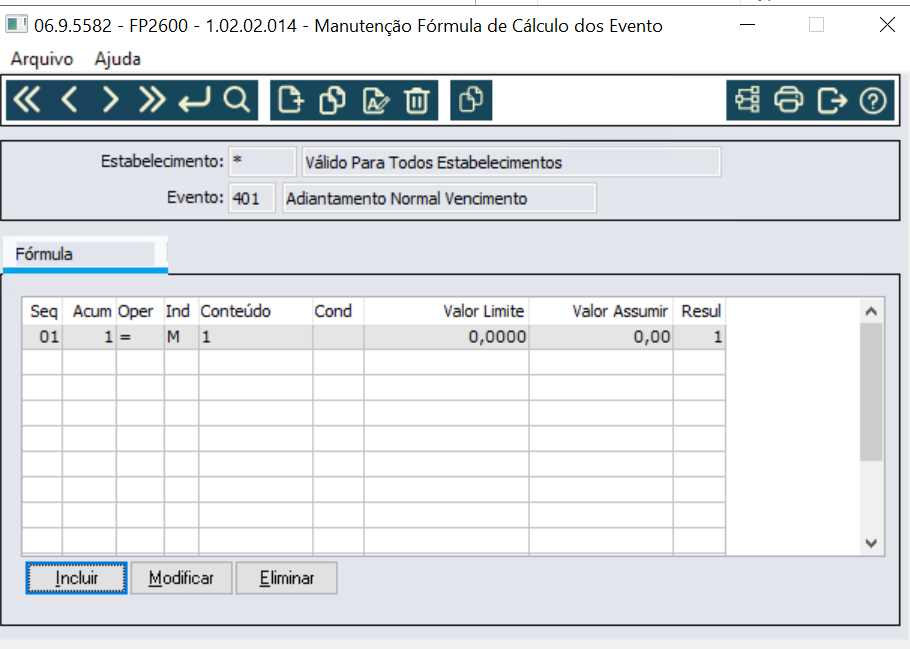910x649 pixels.
Task: Click the standalone copy formula icon
Action: pos(471,100)
